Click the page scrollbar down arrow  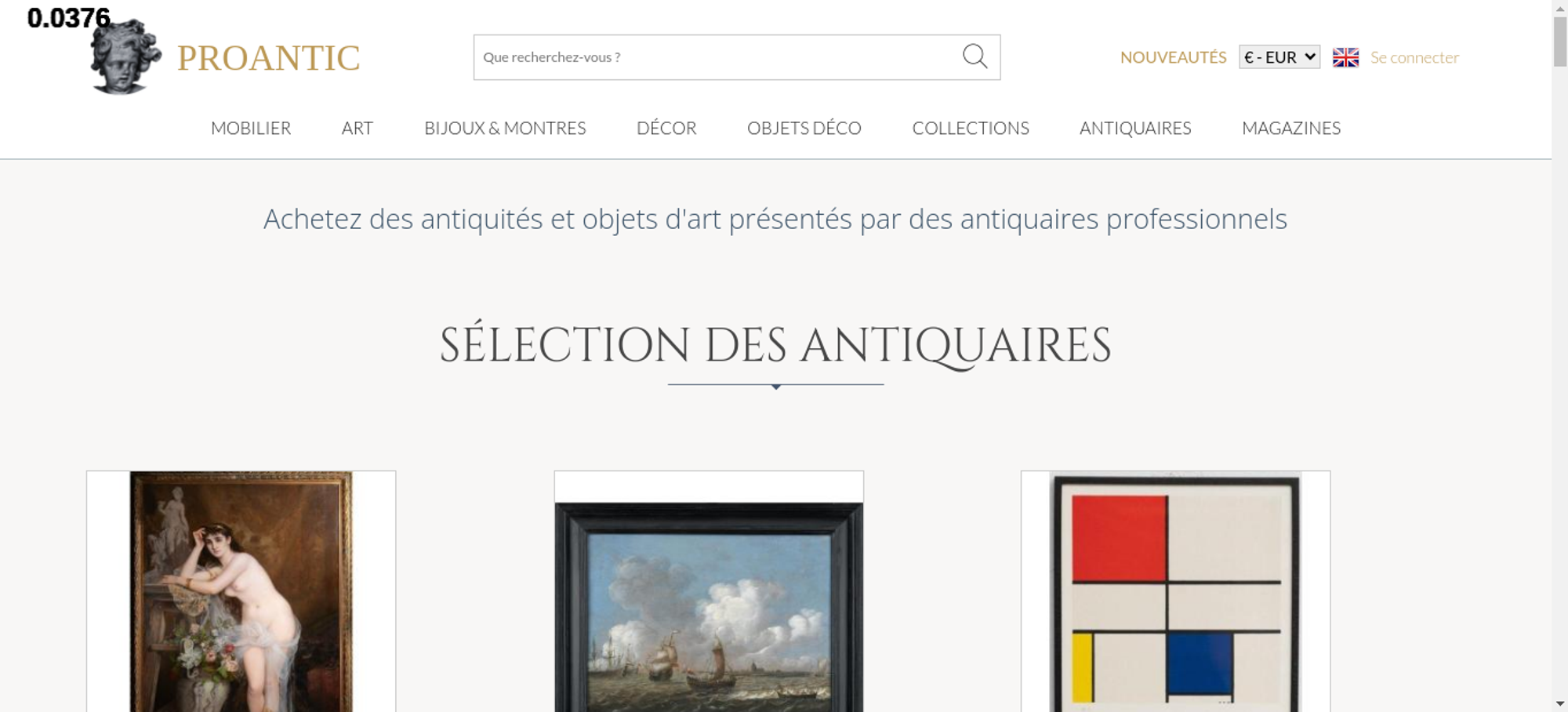[x=1560, y=703]
